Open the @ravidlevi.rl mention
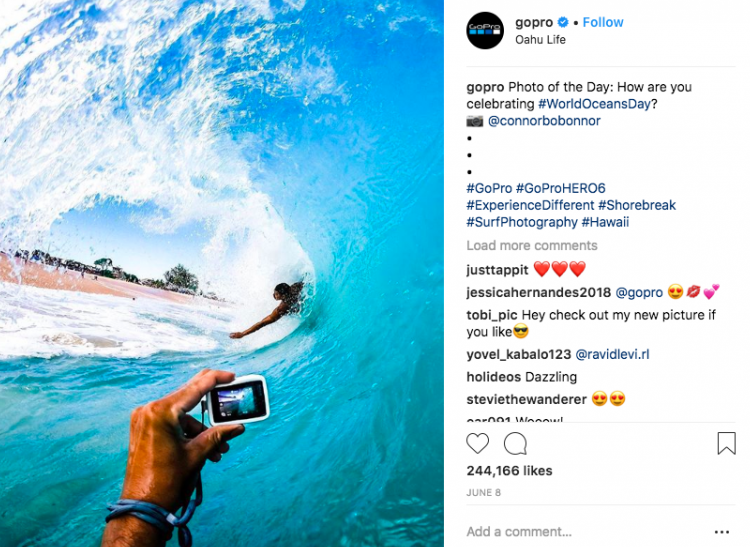750x547 pixels. click(612, 354)
